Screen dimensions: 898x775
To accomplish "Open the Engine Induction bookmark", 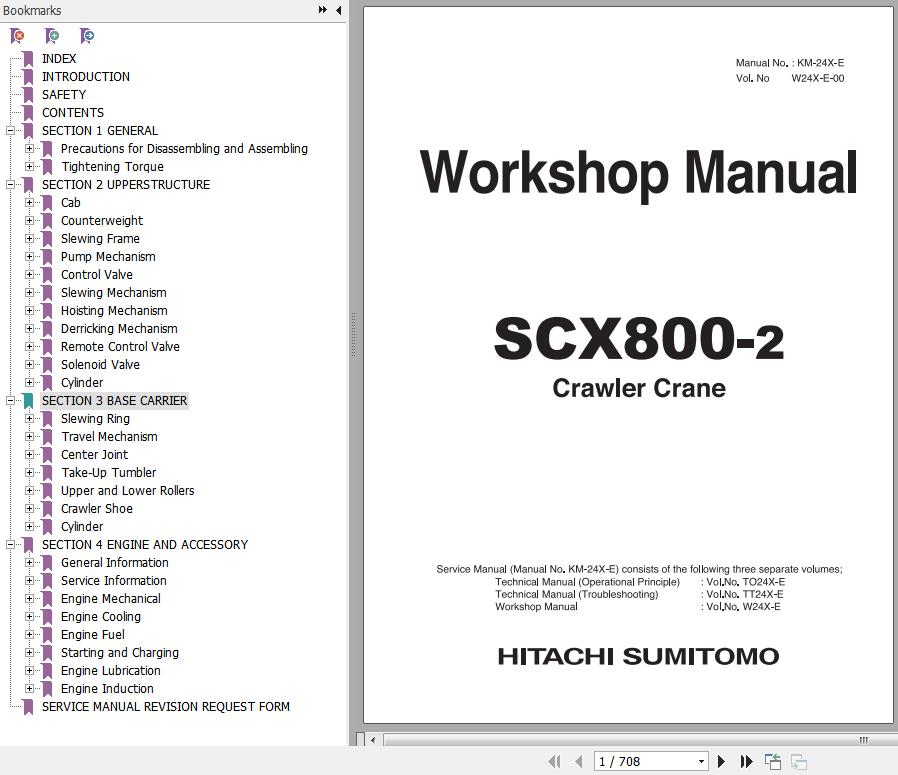I will [x=107, y=689].
